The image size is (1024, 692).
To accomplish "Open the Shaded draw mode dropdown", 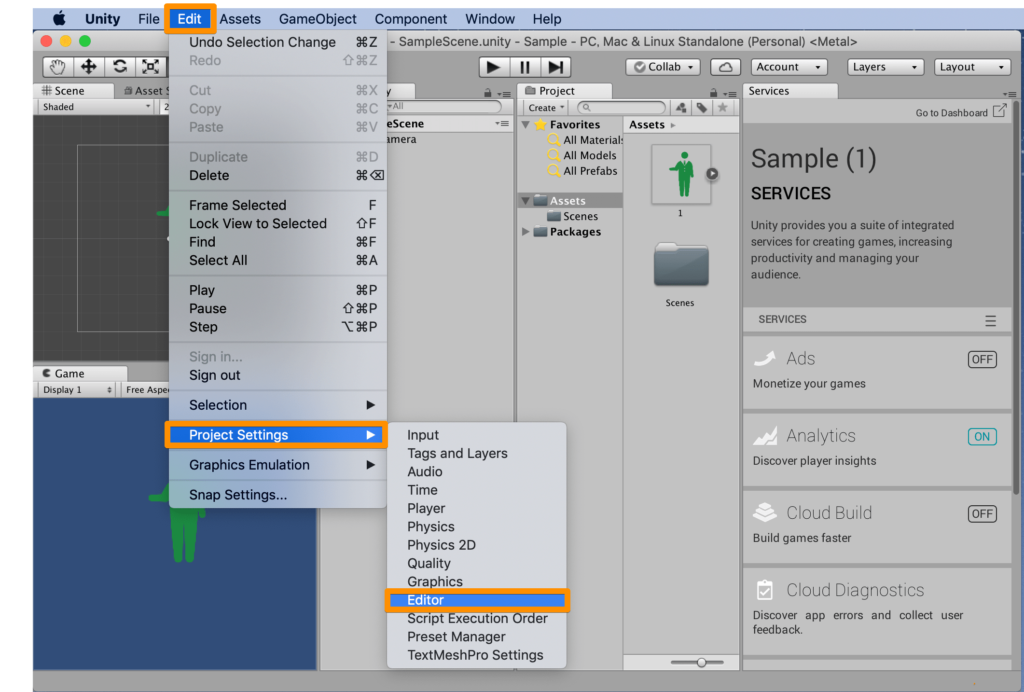I will pos(96,106).
